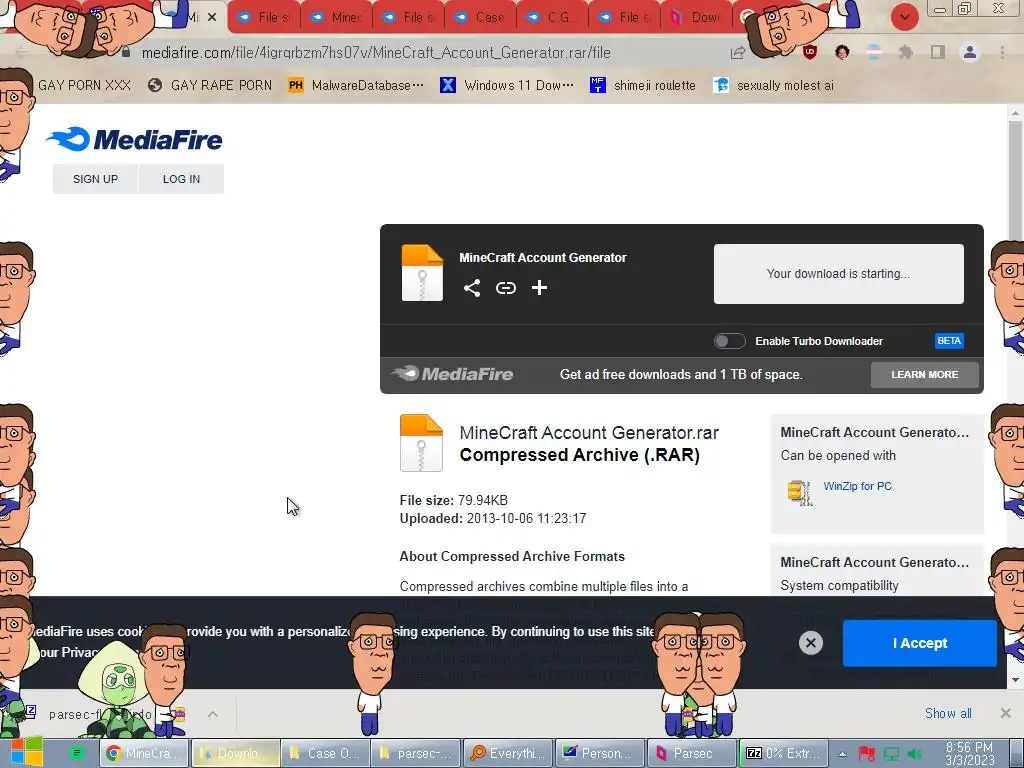The image size is (1024, 768).
Task: Switch to the Minec... browser tab
Action: click(337, 18)
